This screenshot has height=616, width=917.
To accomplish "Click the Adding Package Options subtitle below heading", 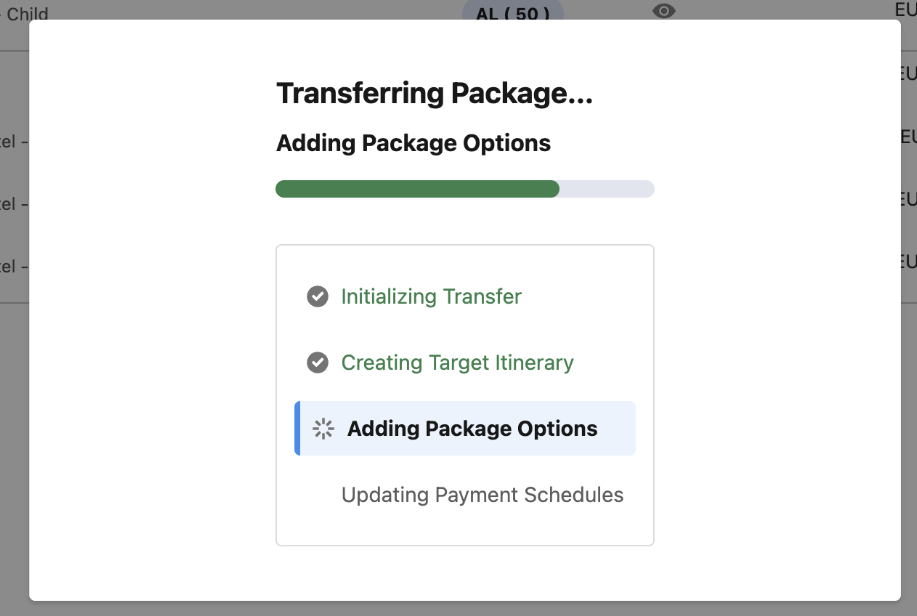I will pos(413,143).
